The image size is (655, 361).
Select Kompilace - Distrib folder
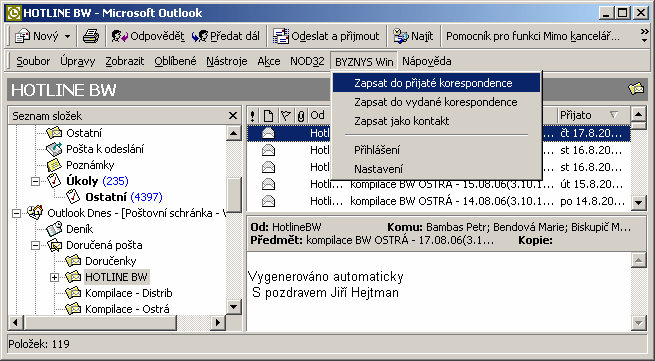coord(129,293)
